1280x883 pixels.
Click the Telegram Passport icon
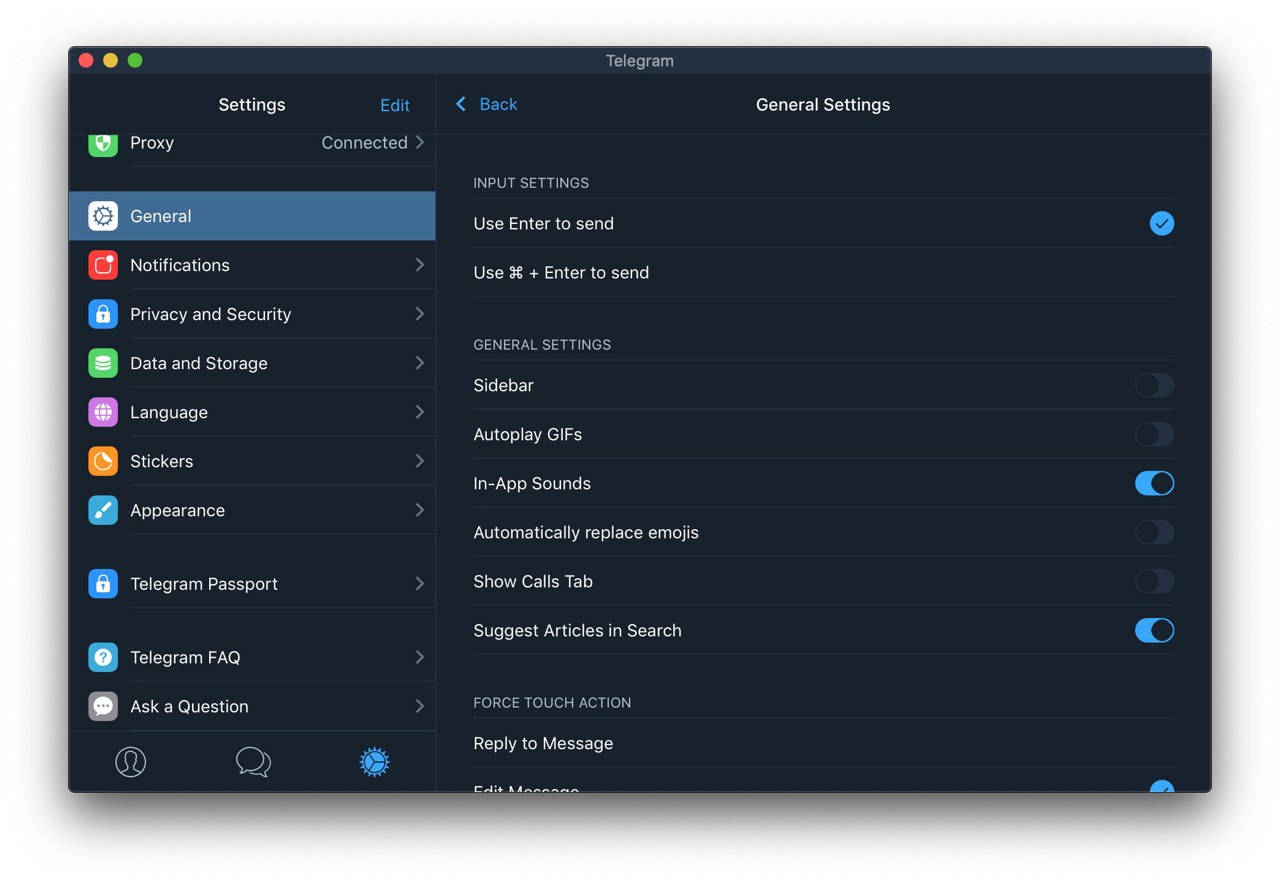click(x=103, y=584)
